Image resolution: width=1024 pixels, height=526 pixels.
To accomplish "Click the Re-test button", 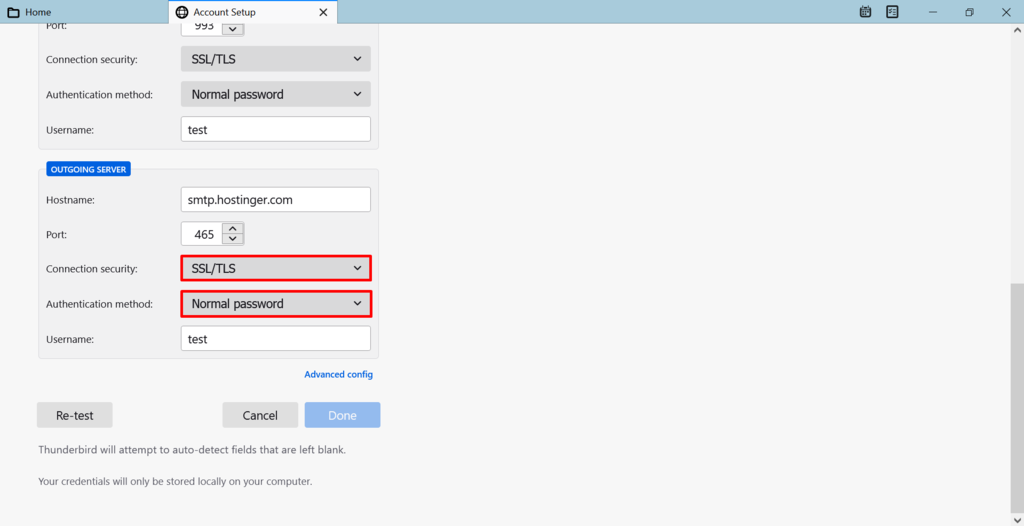I will (74, 415).
